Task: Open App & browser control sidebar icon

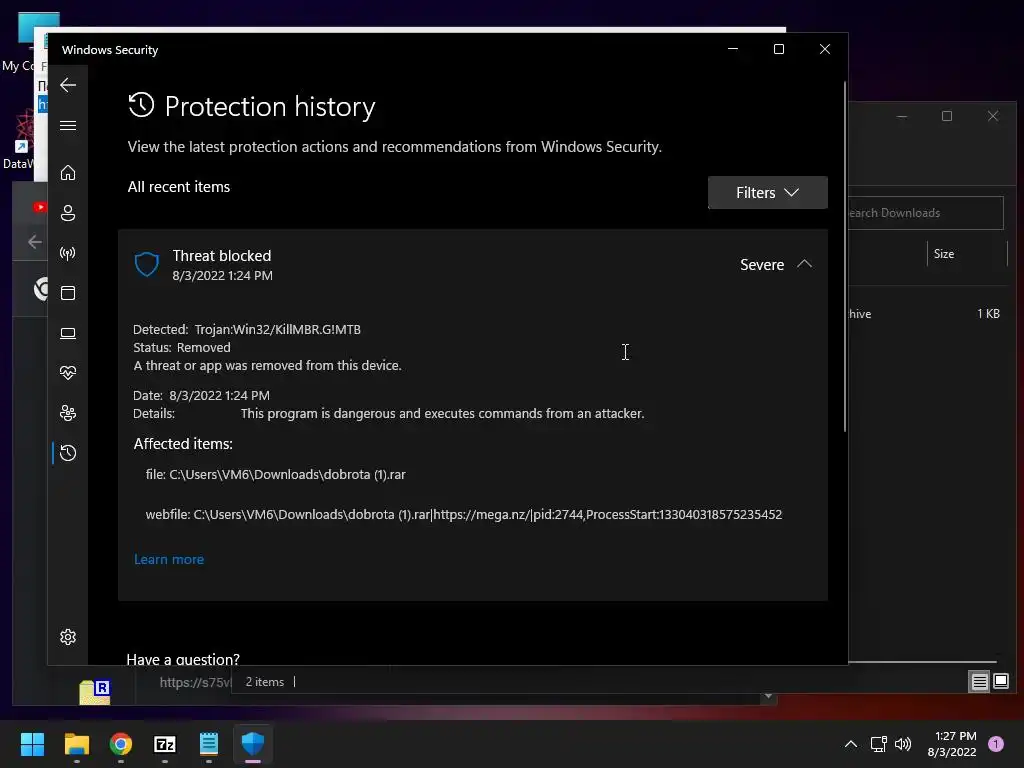Action: point(68,293)
